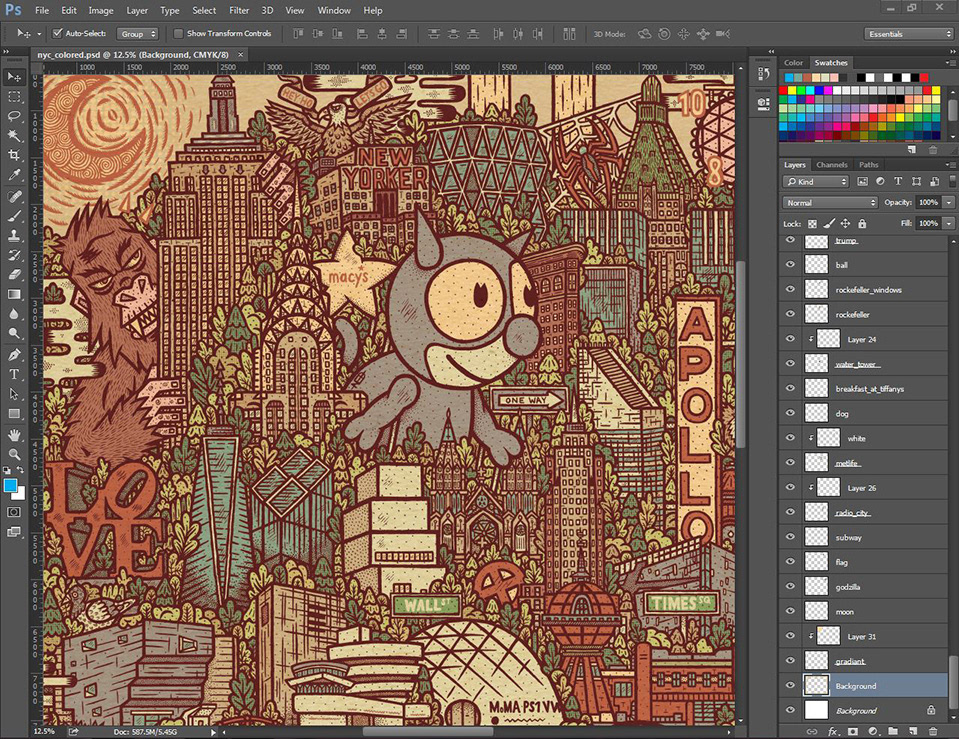Select the Dodge tool
Viewport: 959px width, 739px height.
coord(13,333)
